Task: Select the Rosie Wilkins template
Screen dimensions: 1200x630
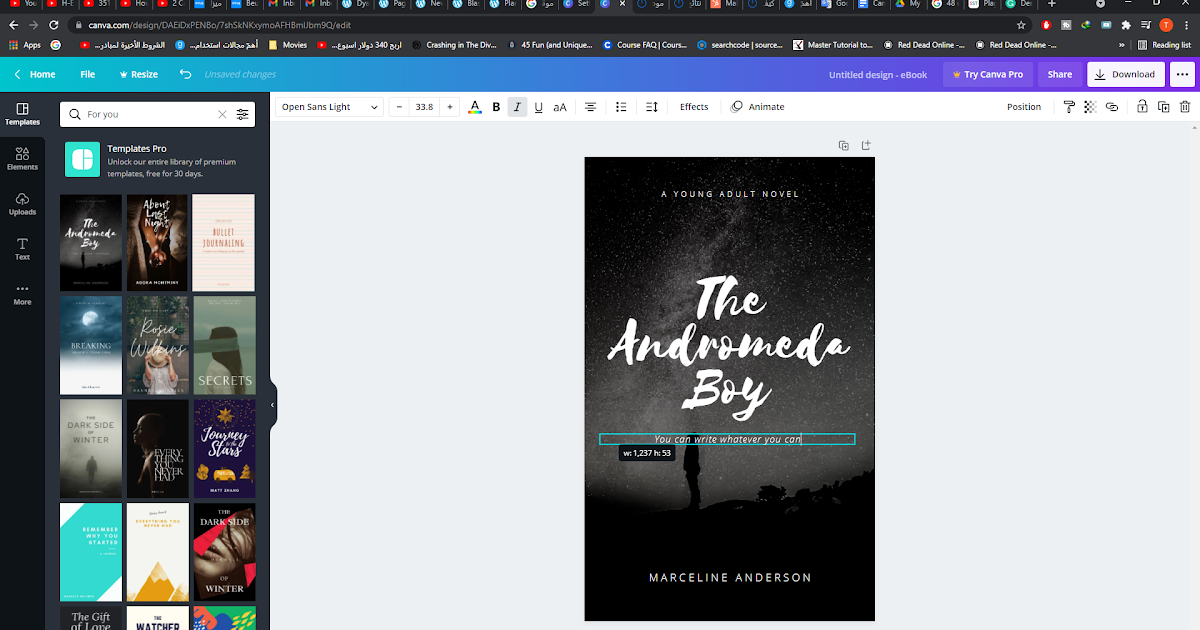Action: click(x=157, y=345)
